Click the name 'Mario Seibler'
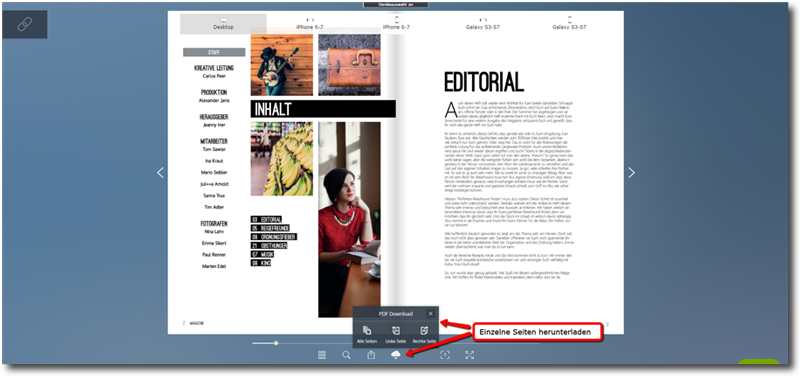 (214, 172)
